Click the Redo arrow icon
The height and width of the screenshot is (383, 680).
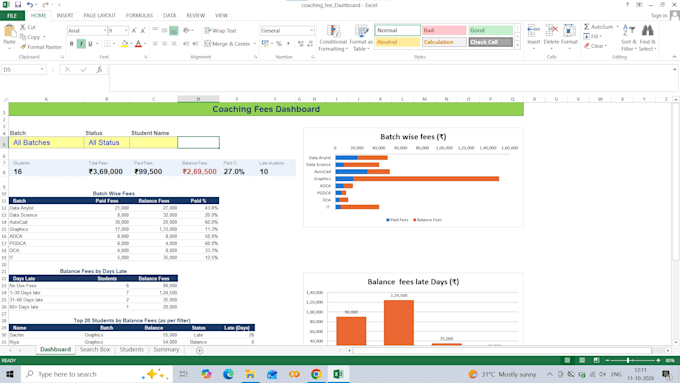pyautogui.click(x=46, y=5)
